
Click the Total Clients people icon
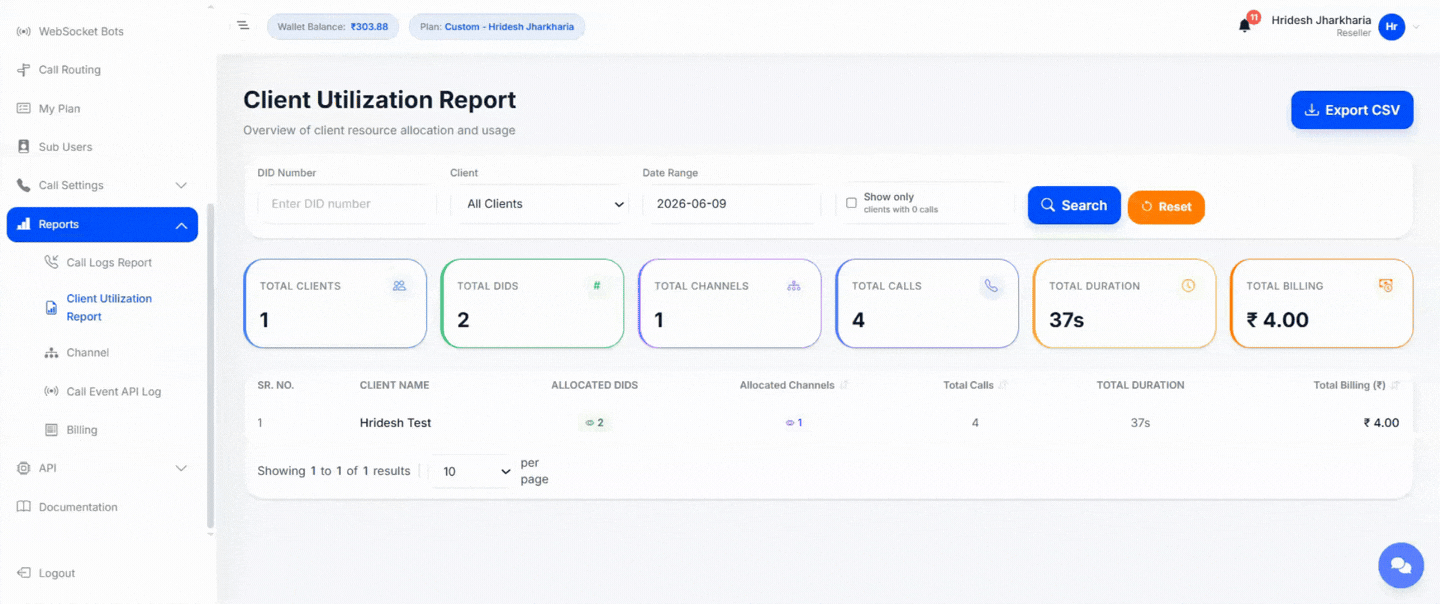coord(400,286)
